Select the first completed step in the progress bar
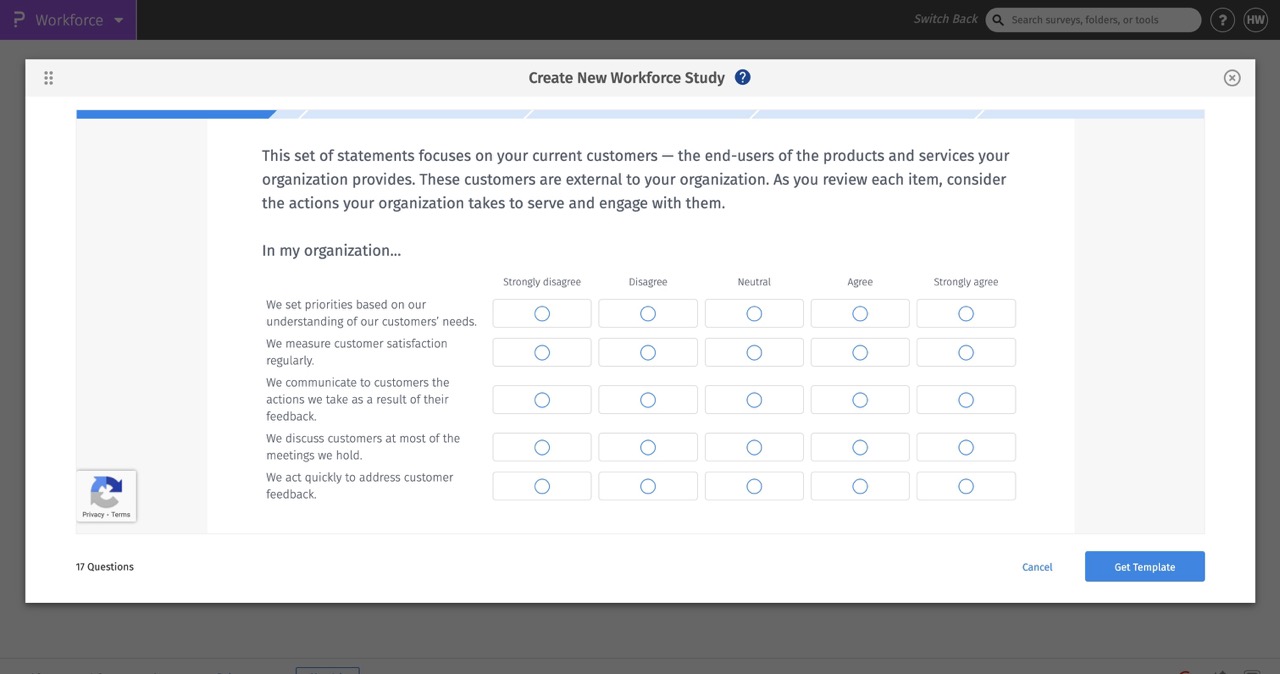Viewport: 1280px width, 674px height. coord(175,113)
